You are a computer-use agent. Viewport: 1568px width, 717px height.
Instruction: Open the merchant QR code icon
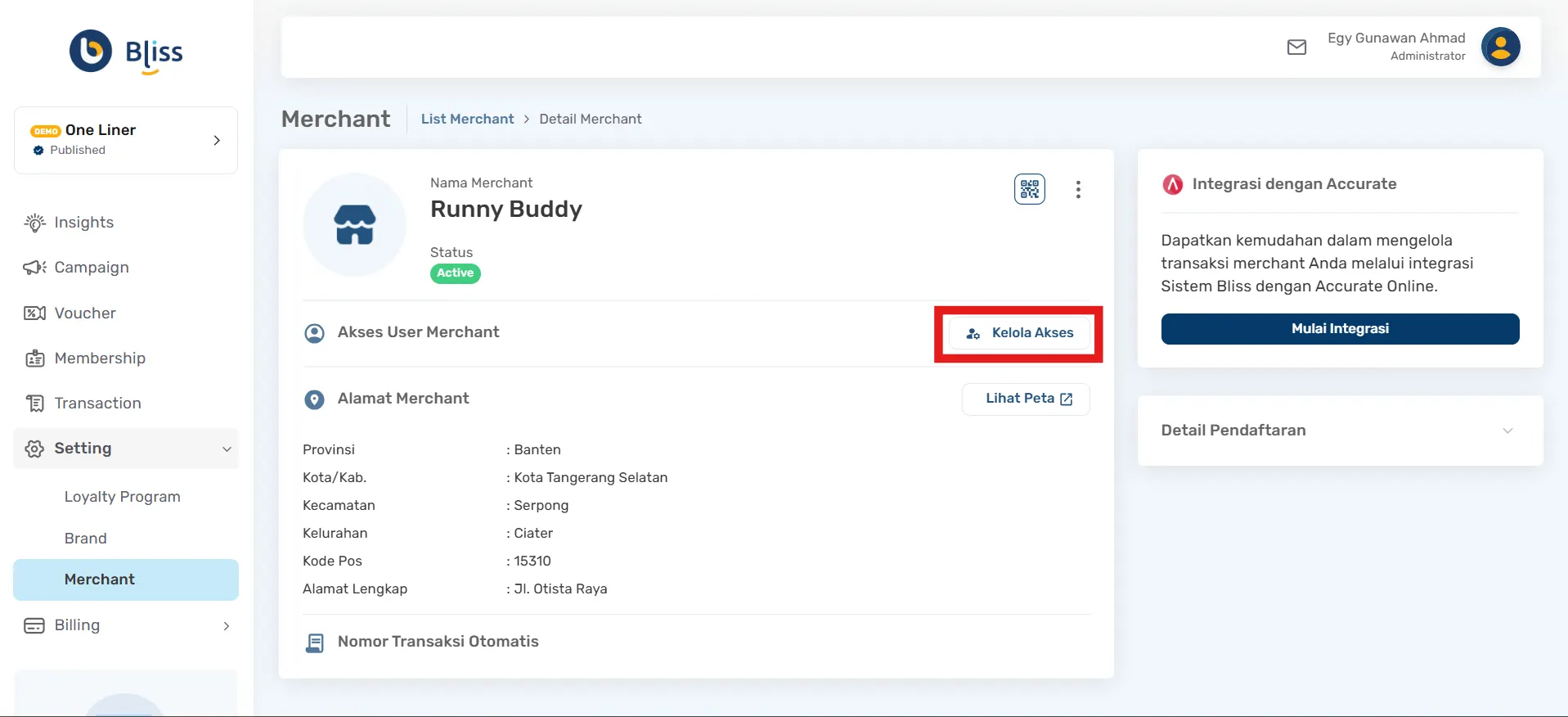1029,189
